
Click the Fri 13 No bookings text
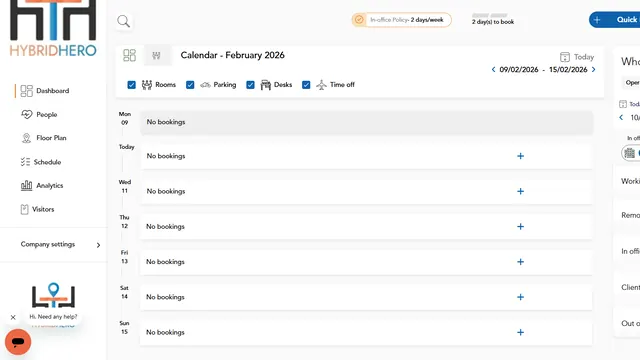click(165, 262)
